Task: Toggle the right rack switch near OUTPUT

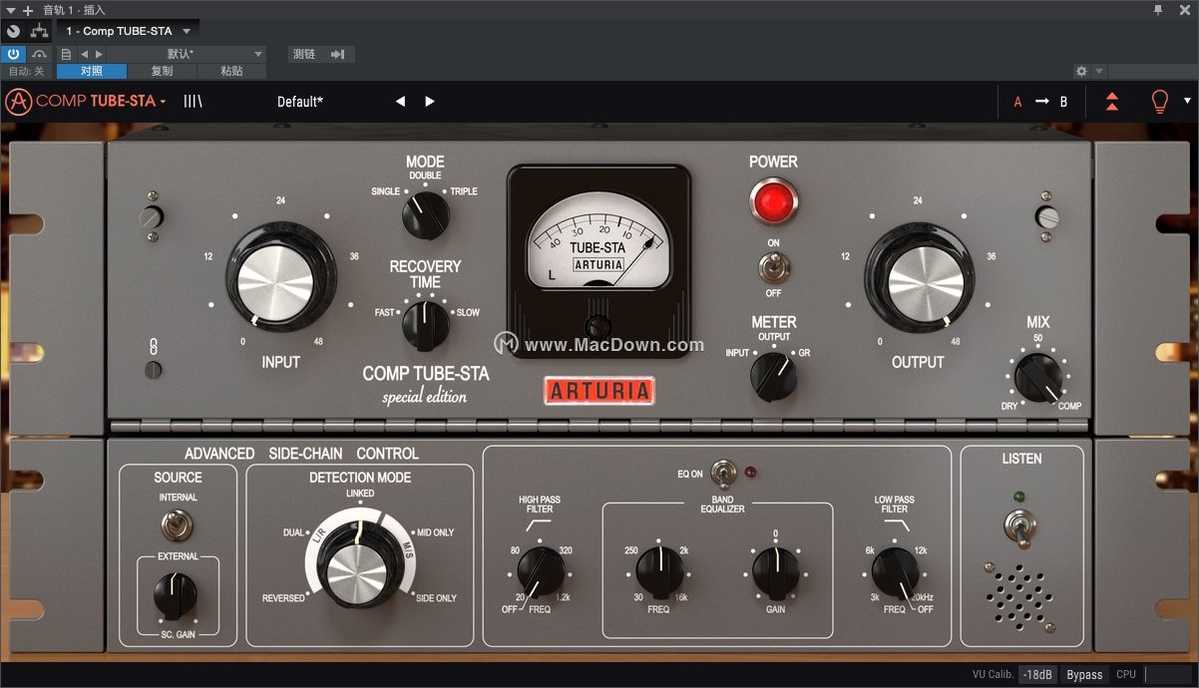Action: coord(1047,217)
